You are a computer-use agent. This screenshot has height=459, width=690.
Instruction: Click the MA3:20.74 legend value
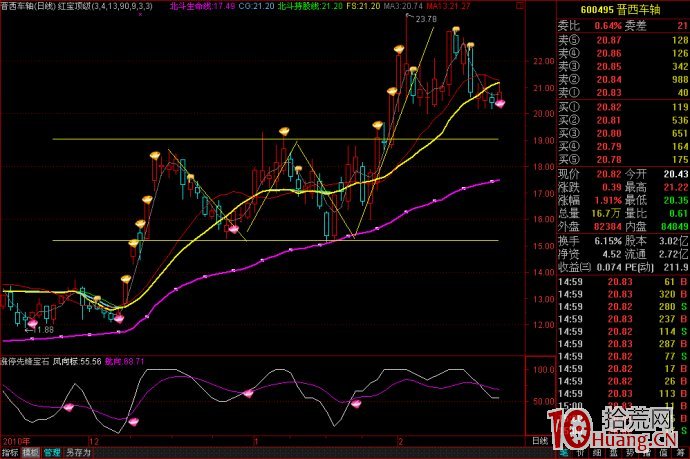(403, 6)
